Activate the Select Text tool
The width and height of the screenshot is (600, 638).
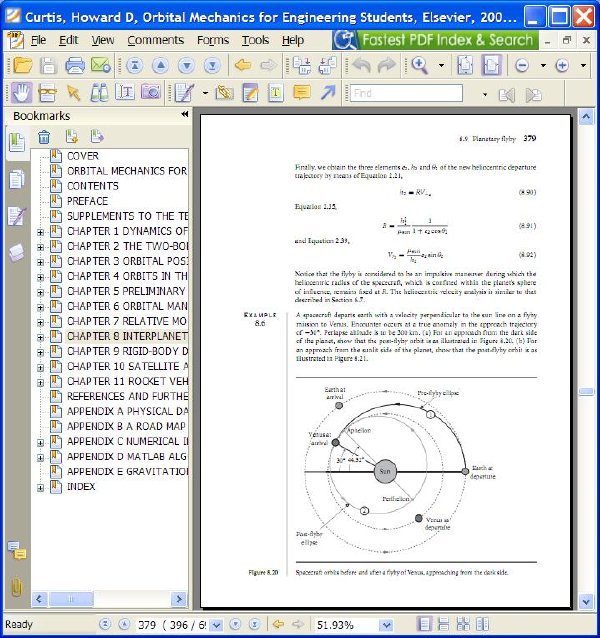click(x=124, y=93)
